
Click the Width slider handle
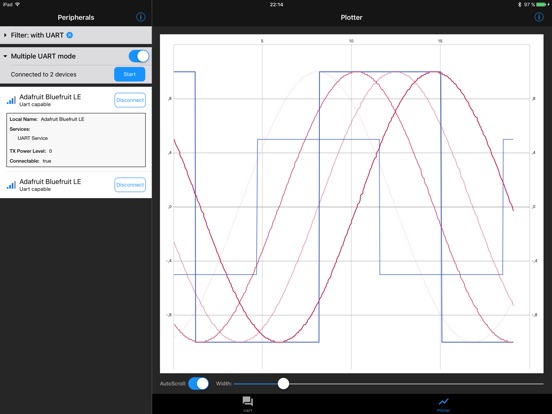click(x=283, y=383)
